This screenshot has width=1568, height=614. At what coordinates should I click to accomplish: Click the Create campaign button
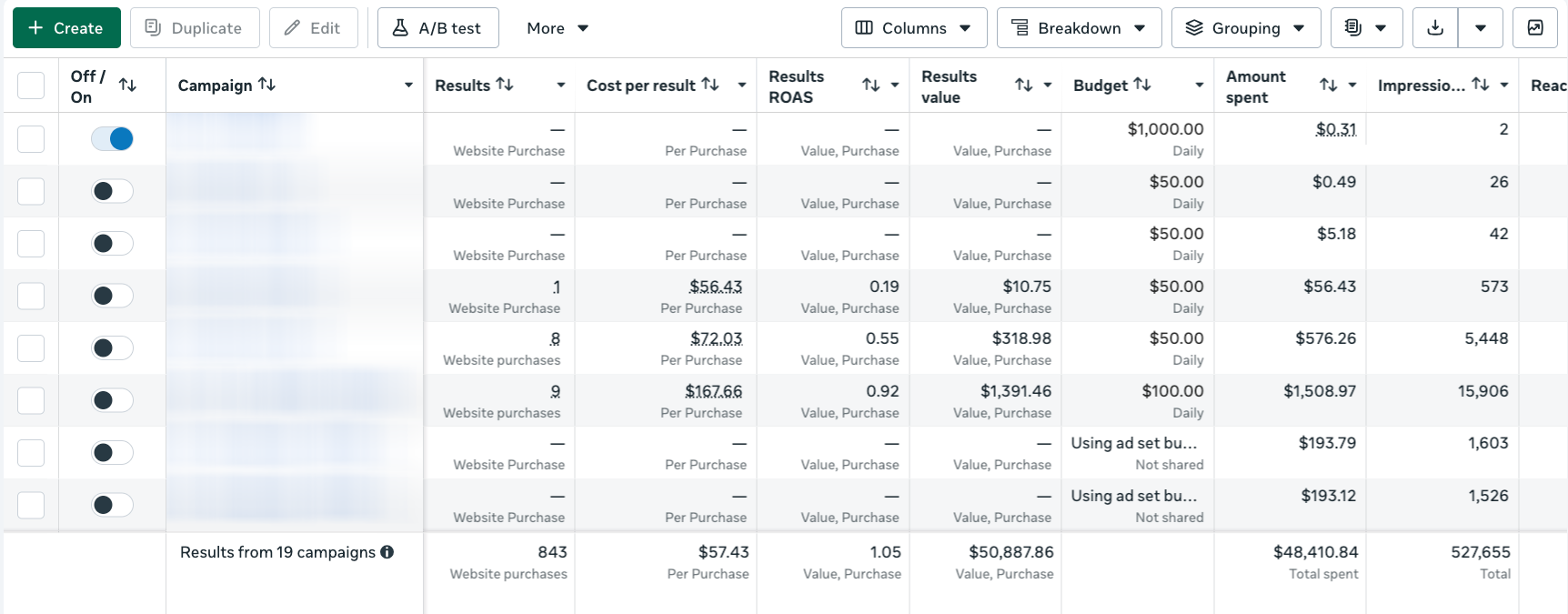[66, 28]
